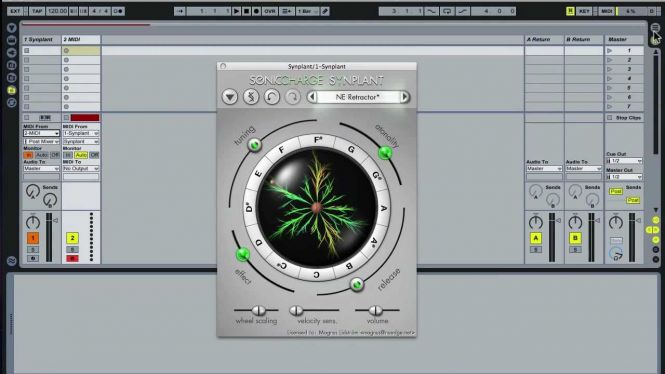Viewport: 665px width, 374px height.
Task: Click the transport Record button
Action: pos(256,11)
